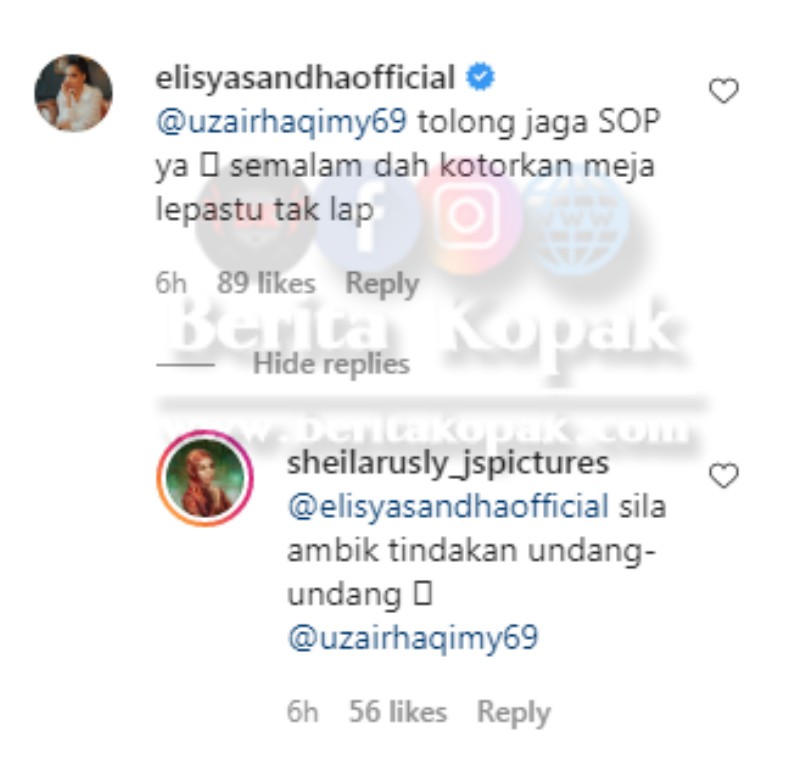This screenshot has width=800, height=762.
Task: View who gave the 89 likes
Action: point(266,283)
